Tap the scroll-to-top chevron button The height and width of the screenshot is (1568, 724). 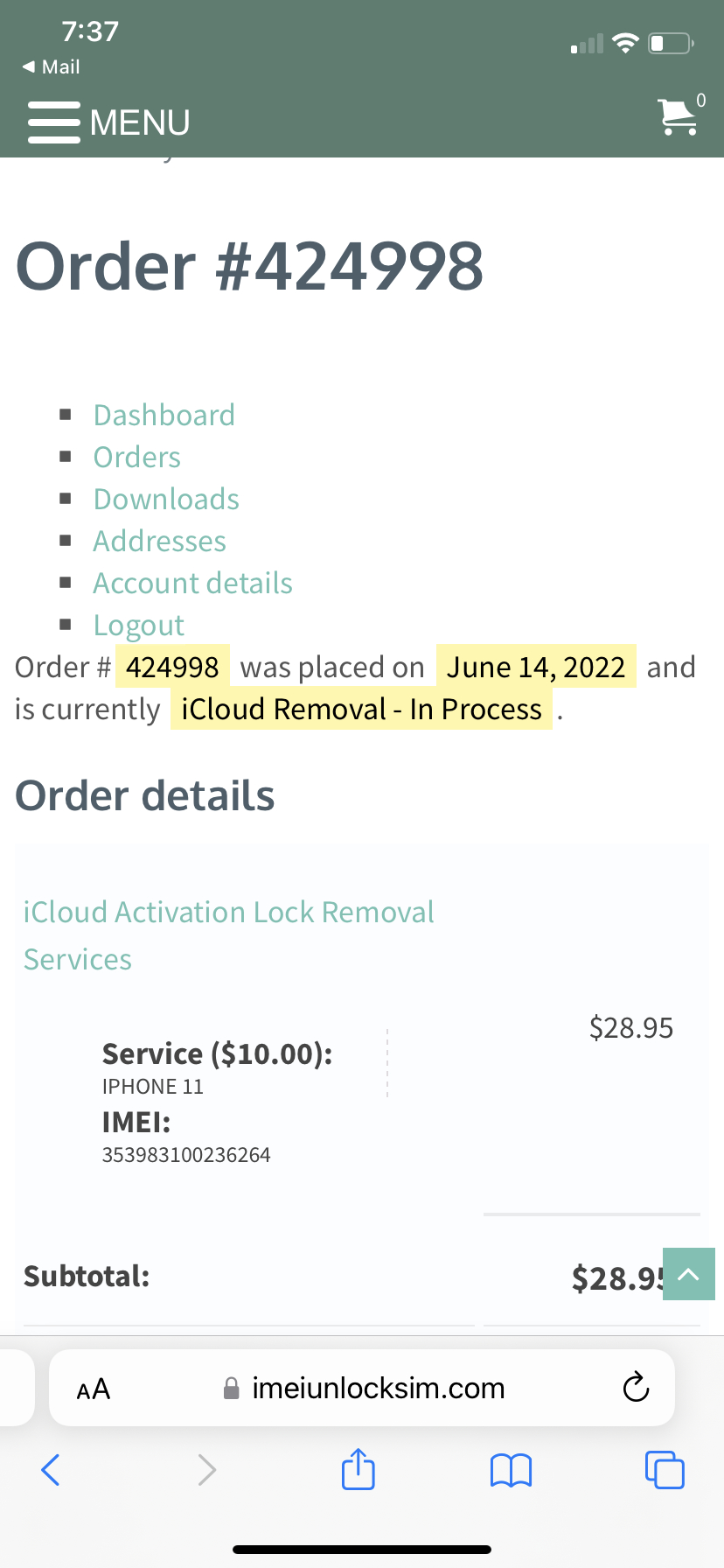pyautogui.click(x=688, y=1274)
